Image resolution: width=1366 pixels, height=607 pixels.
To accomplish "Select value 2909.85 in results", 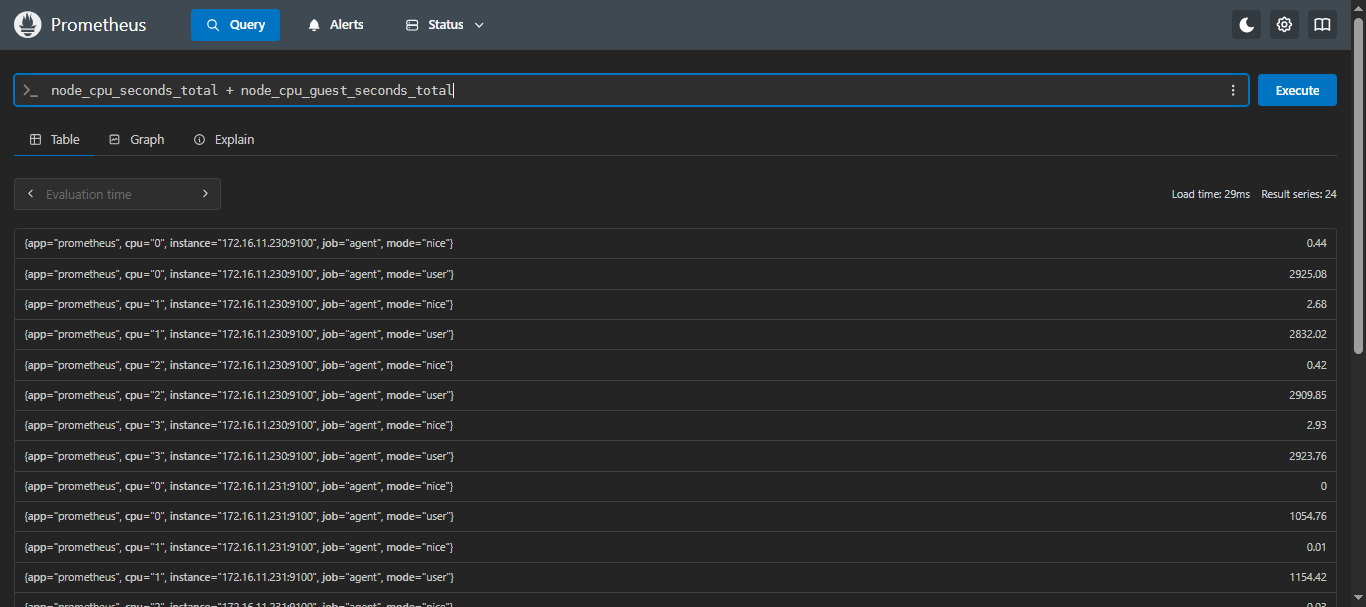I will 1308,395.
